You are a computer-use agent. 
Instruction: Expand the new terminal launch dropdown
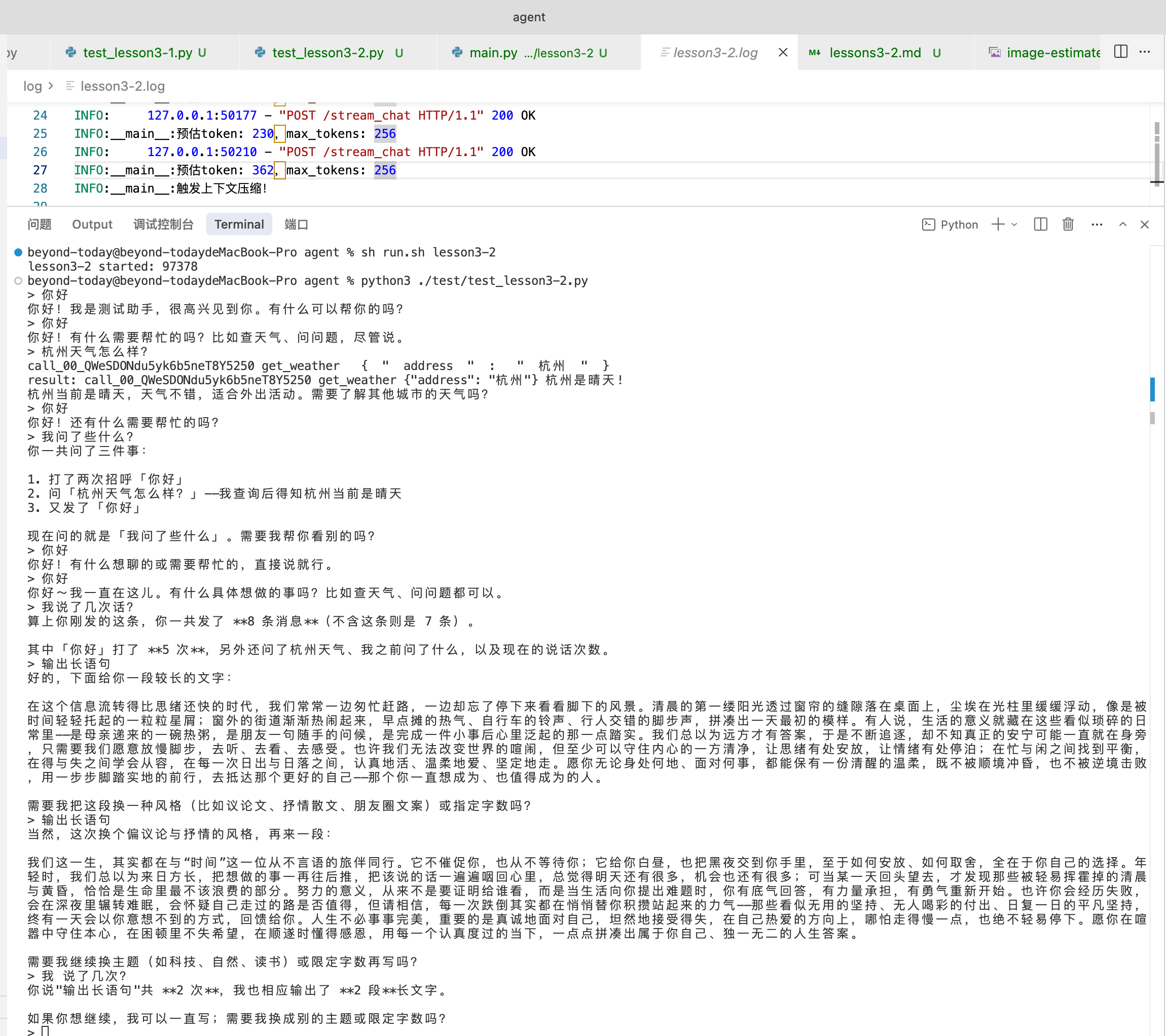[x=1014, y=225]
